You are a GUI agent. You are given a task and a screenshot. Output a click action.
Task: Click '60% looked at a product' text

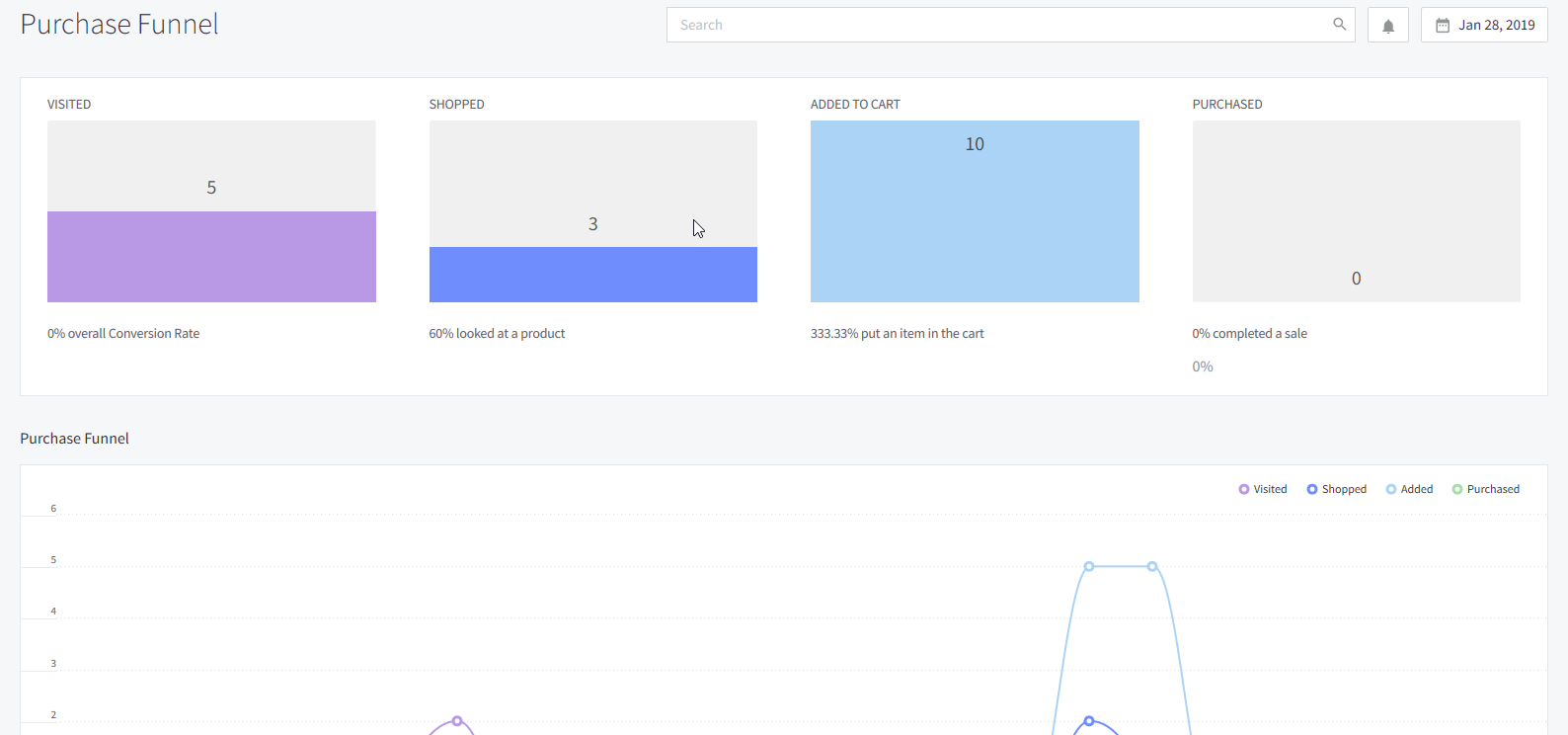[497, 334]
